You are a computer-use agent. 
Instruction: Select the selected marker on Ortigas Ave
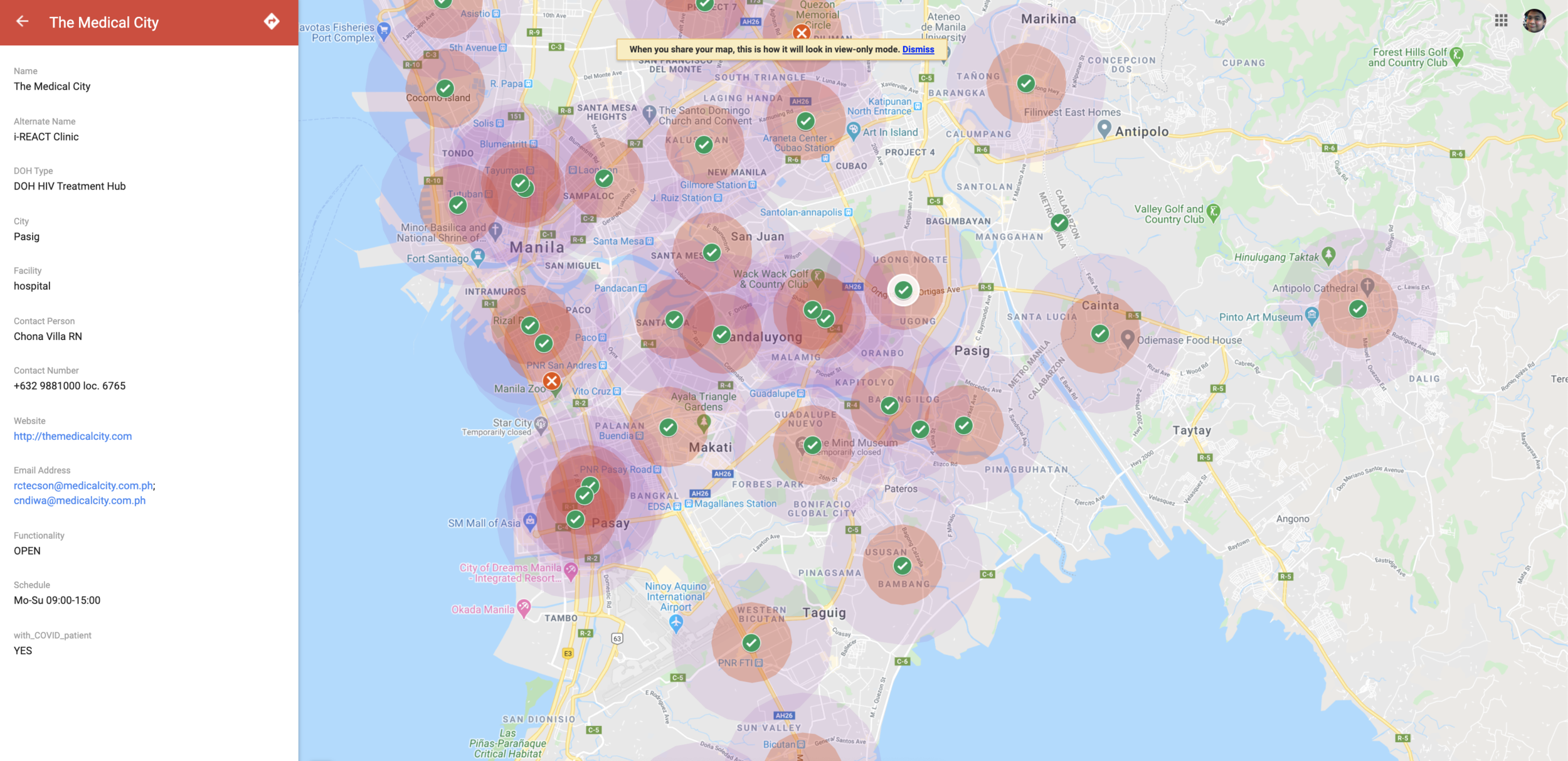pos(903,290)
